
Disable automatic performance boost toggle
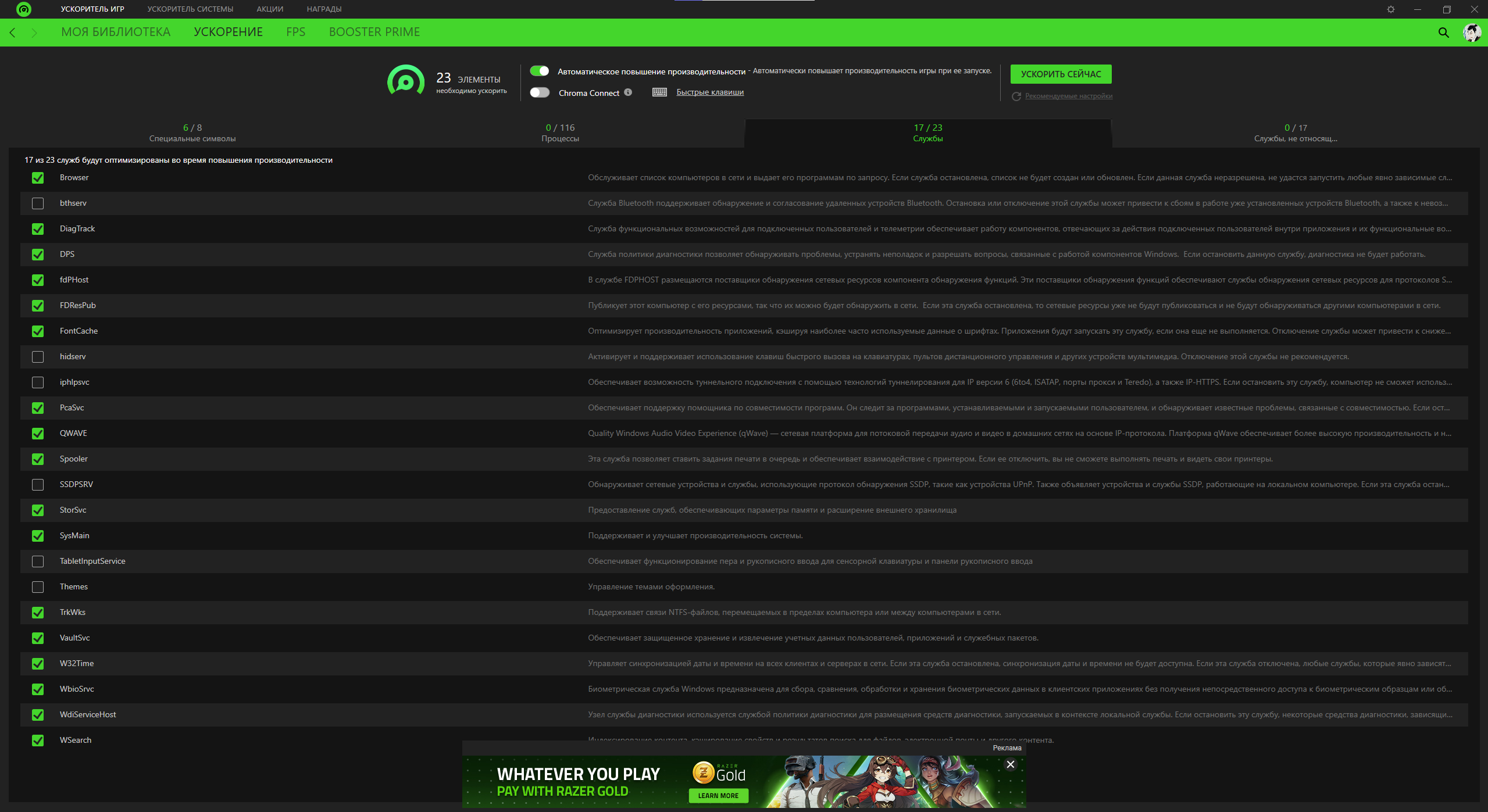click(x=540, y=71)
